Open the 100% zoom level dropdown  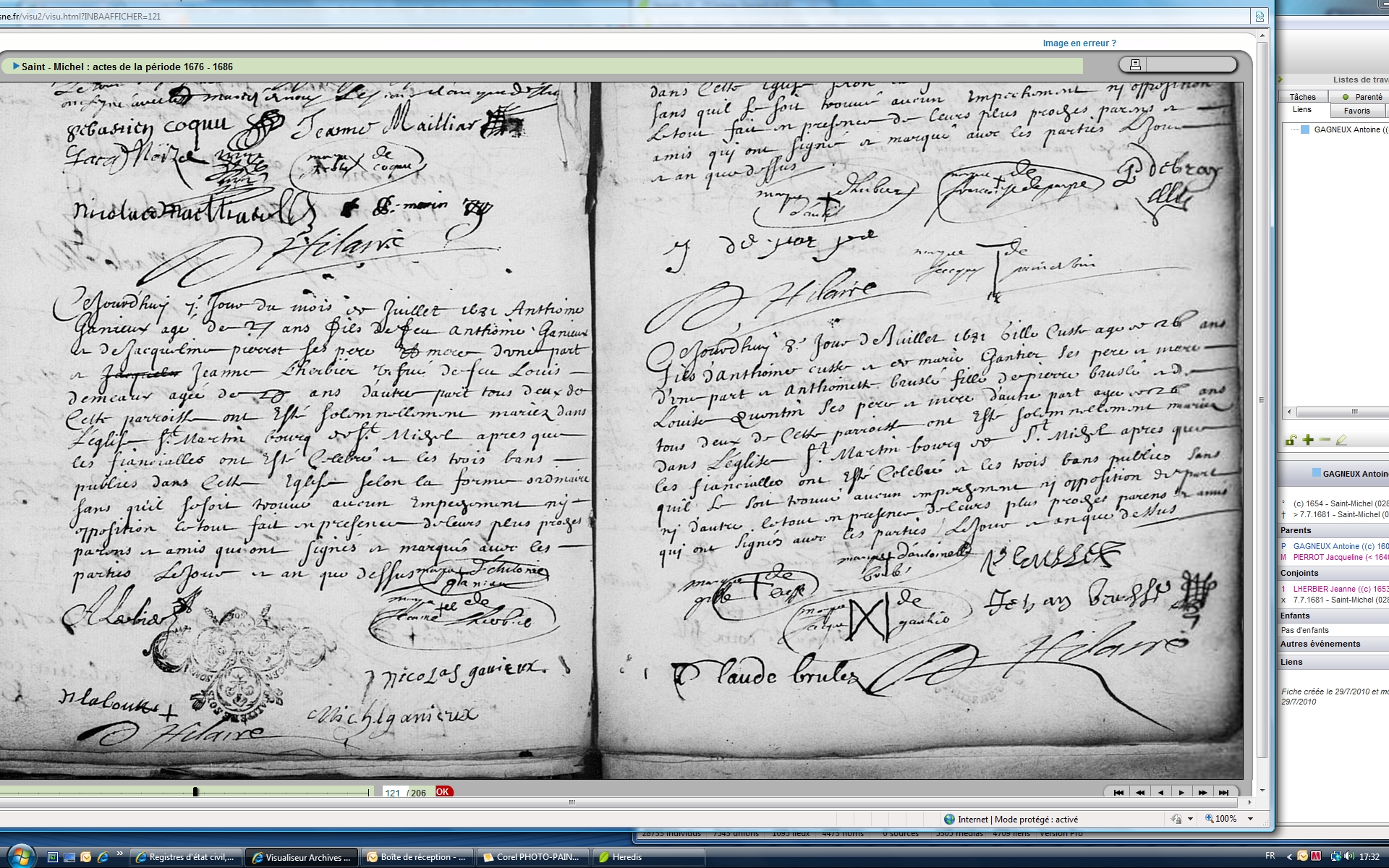[x=1250, y=819]
